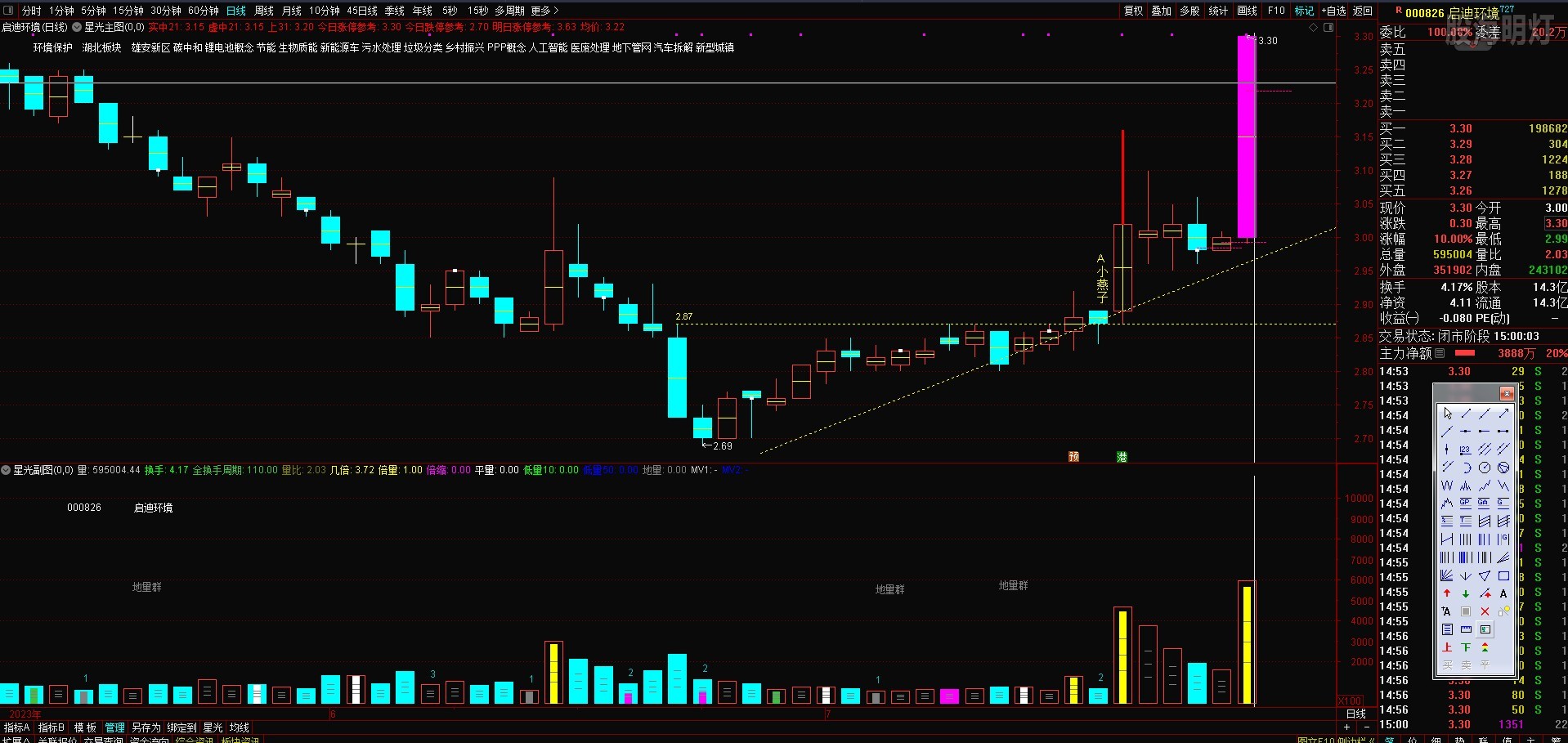Image resolution: width=1568 pixels, height=743 pixels.
Task: Click 另存为 in bottom bar
Action: [x=146, y=727]
